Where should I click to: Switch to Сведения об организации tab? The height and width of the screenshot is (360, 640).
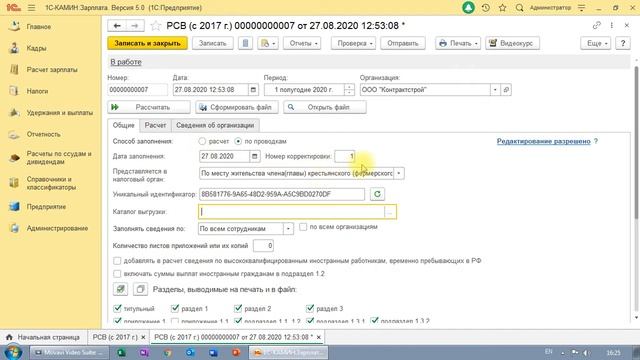coord(215,125)
